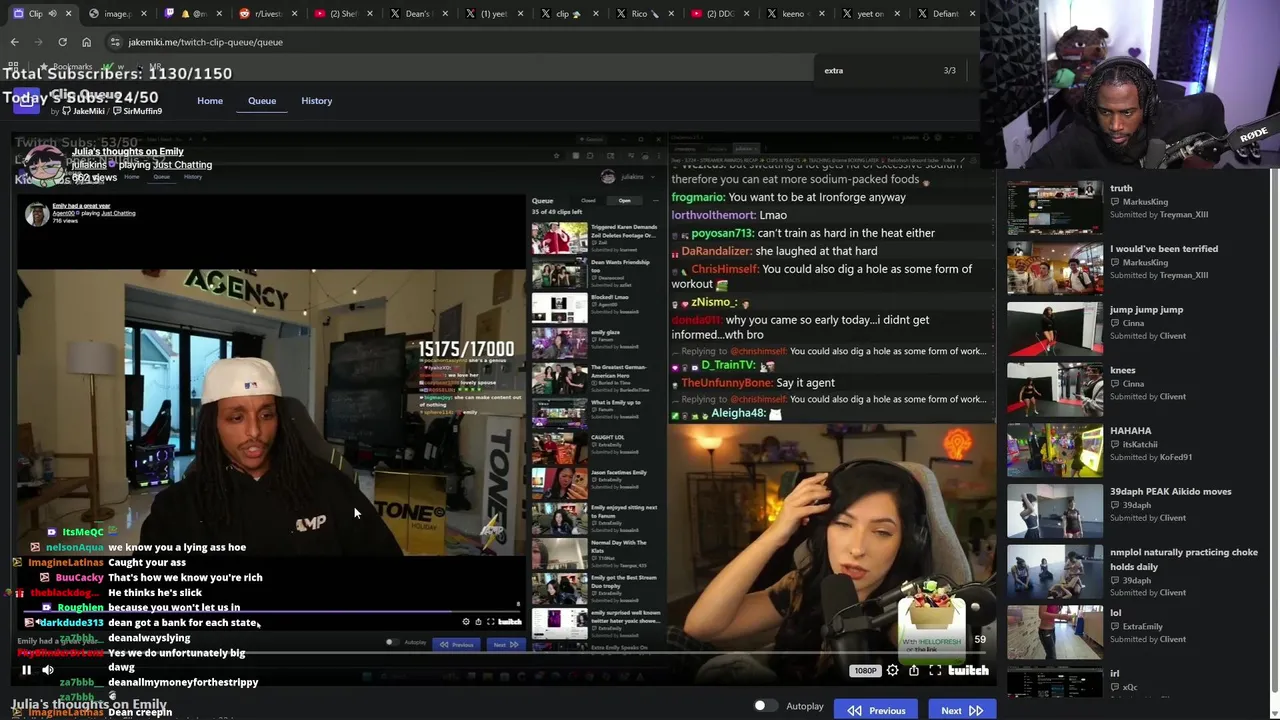Screen dimensions: 1280x720
Task: Open the 'jump jump jump' clip thumbnail
Action: (1054, 329)
